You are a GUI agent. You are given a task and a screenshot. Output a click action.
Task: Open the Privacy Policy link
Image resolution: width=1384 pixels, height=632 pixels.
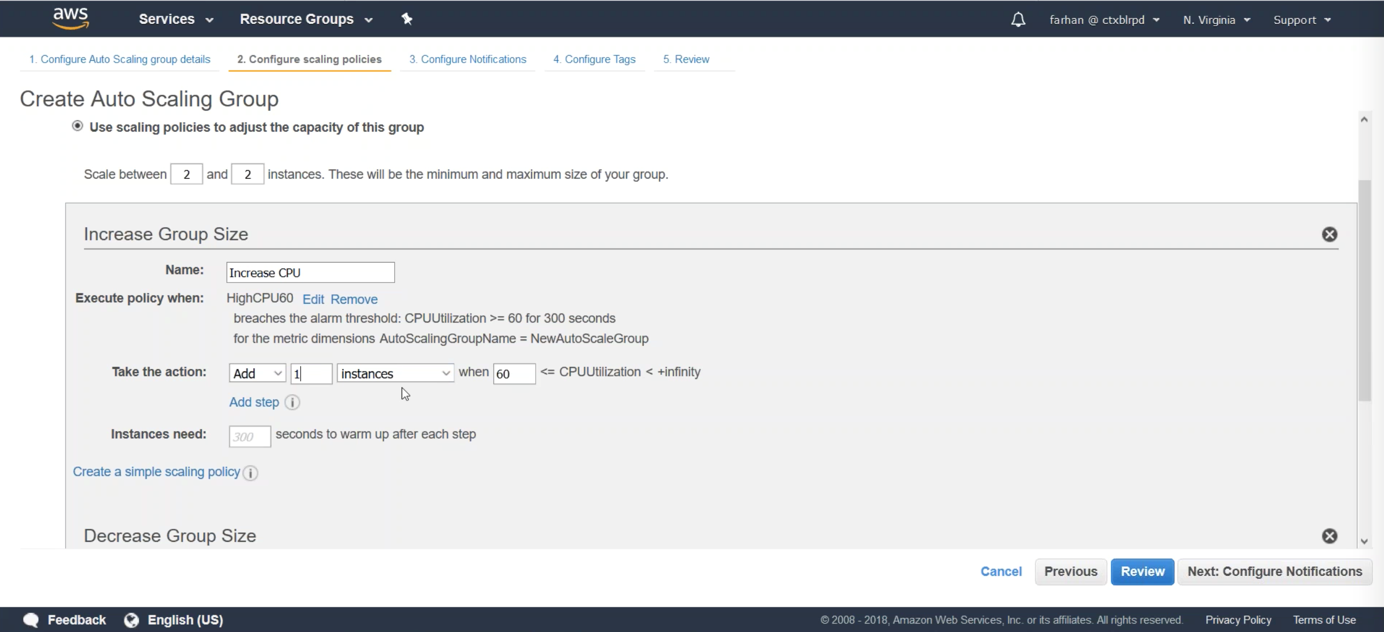pos(1238,620)
